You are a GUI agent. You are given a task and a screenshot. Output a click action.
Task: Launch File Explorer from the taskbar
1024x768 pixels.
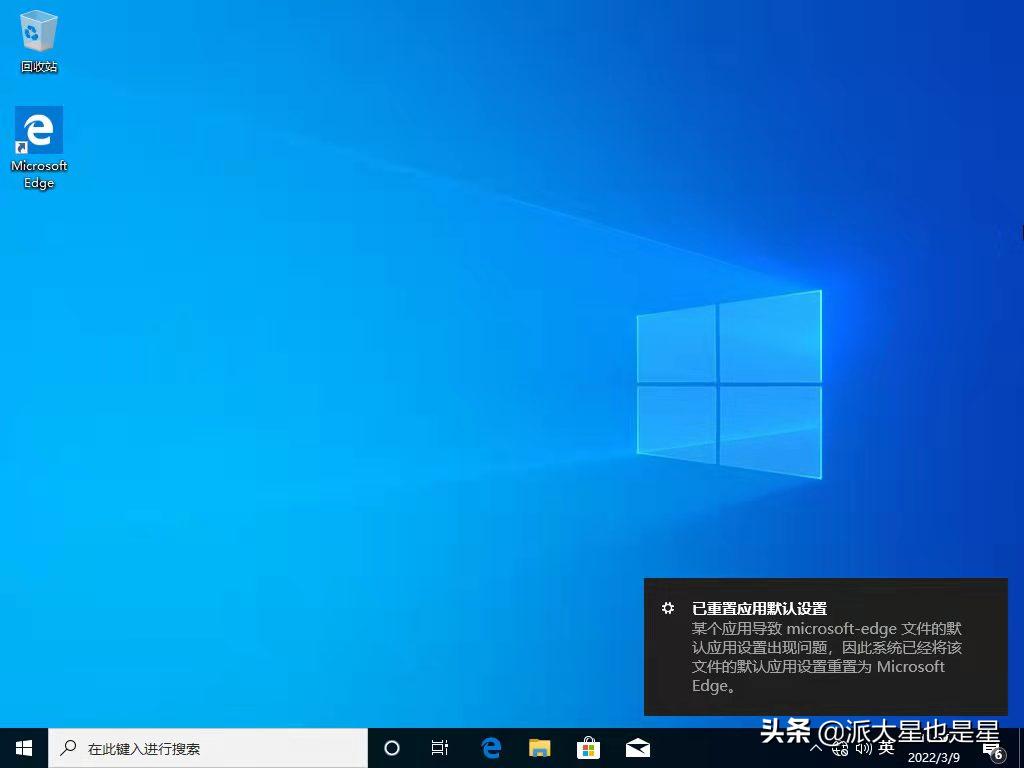click(539, 748)
